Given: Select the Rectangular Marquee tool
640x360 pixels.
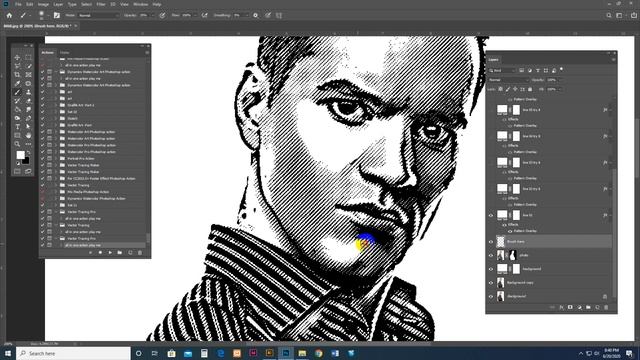Looking at the screenshot, I should click(x=28, y=58).
